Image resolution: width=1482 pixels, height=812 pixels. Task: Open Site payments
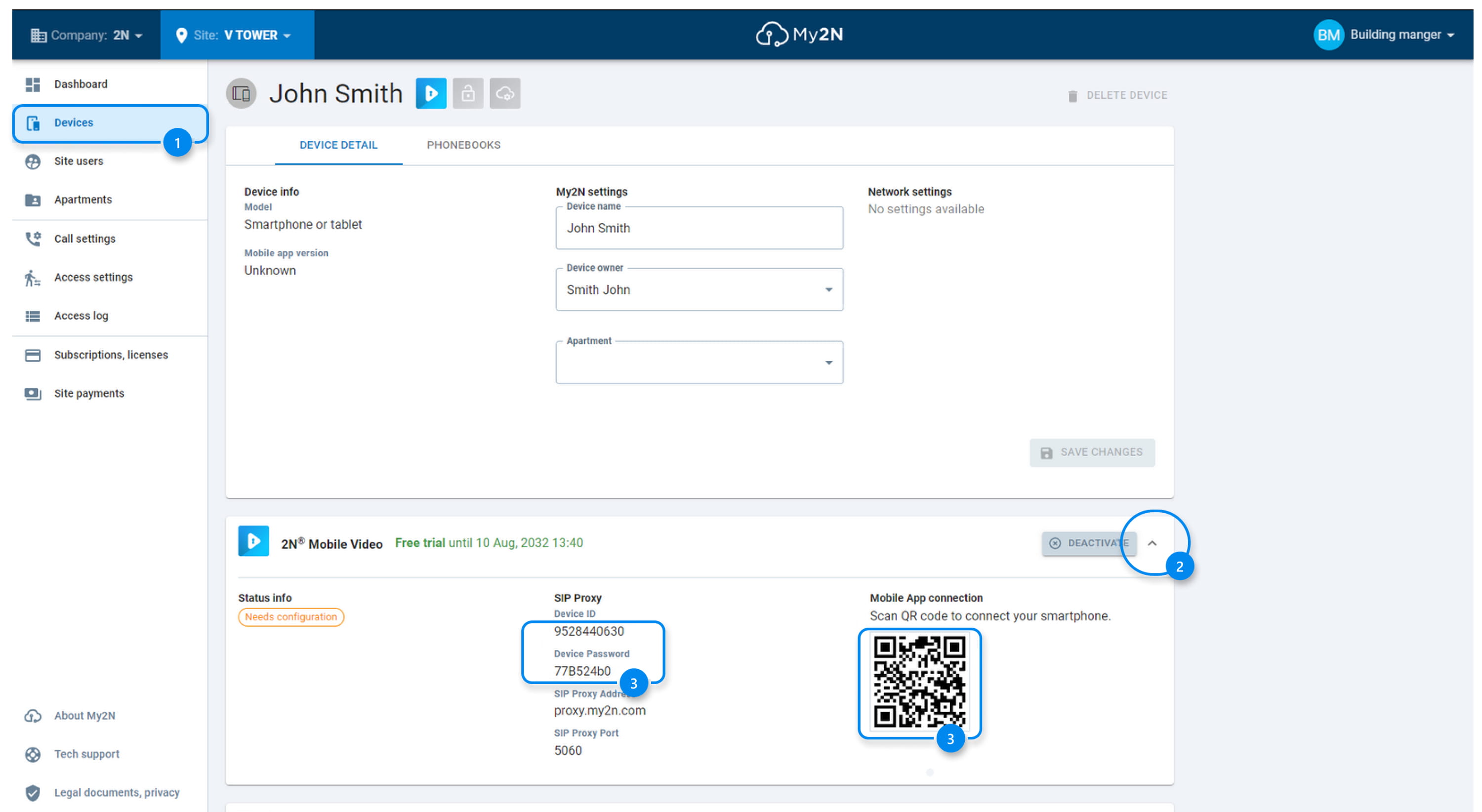point(109,393)
